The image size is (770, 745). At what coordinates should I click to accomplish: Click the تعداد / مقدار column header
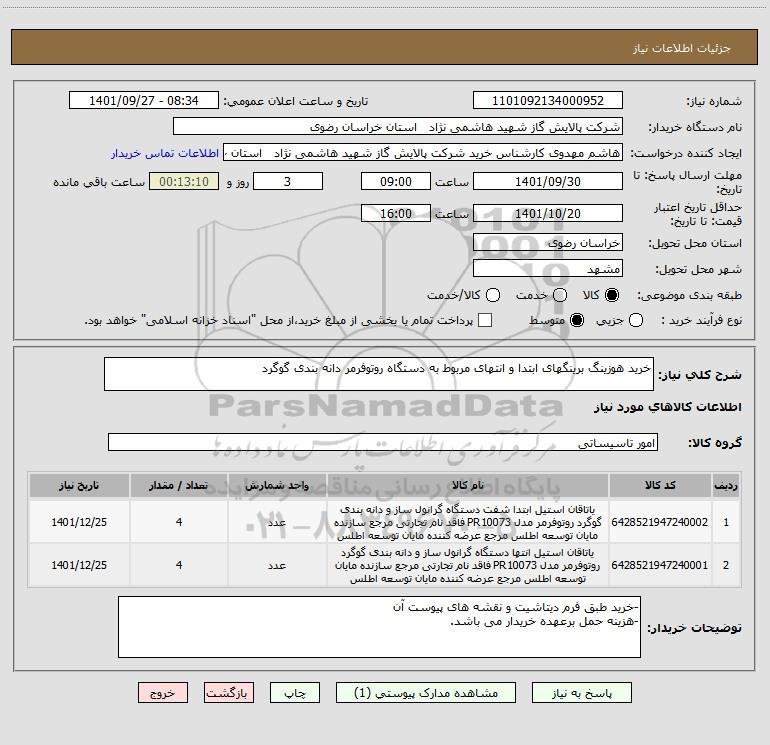[x=179, y=485]
